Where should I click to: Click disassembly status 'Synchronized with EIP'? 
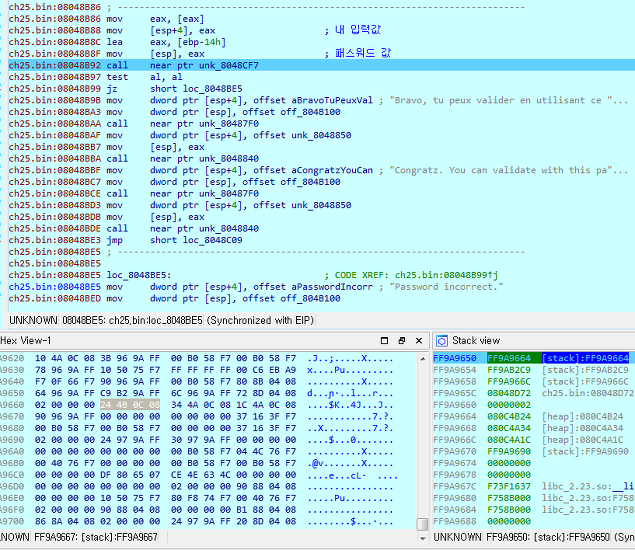point(260,320)
